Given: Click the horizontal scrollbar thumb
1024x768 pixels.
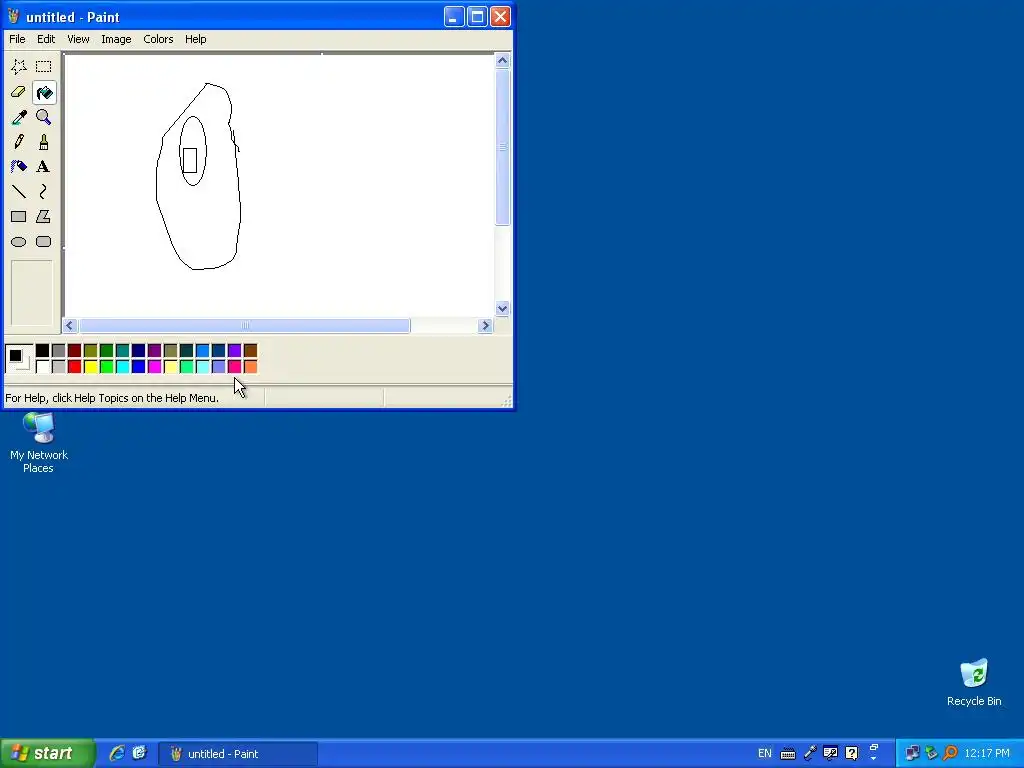Looking at the screenshot, I should tap(245, 325).
